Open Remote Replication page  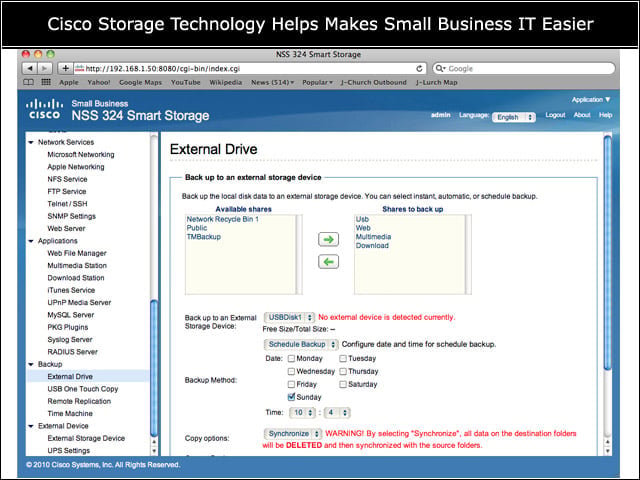pos(79,401)
